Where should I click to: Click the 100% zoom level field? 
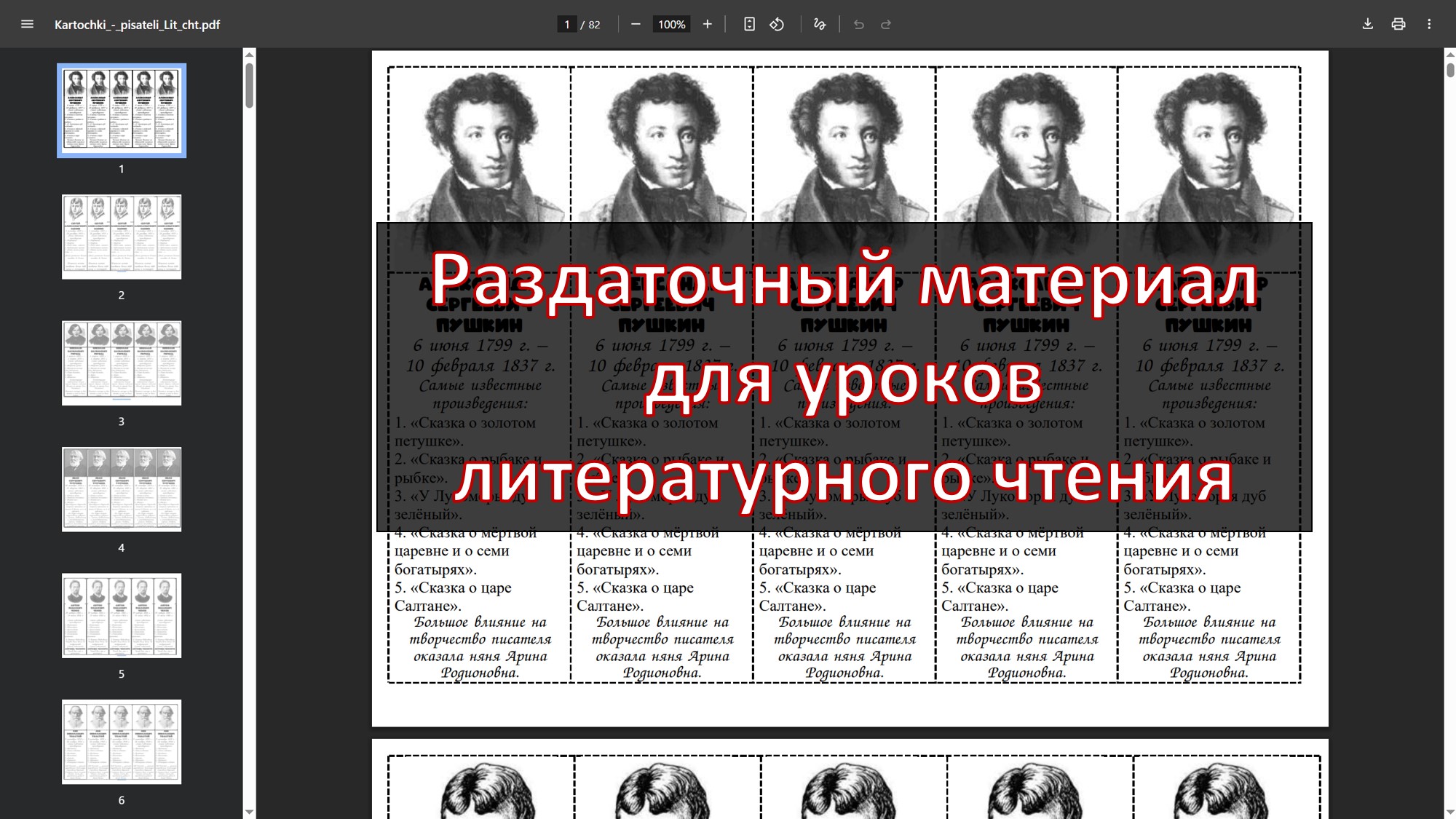671,24
